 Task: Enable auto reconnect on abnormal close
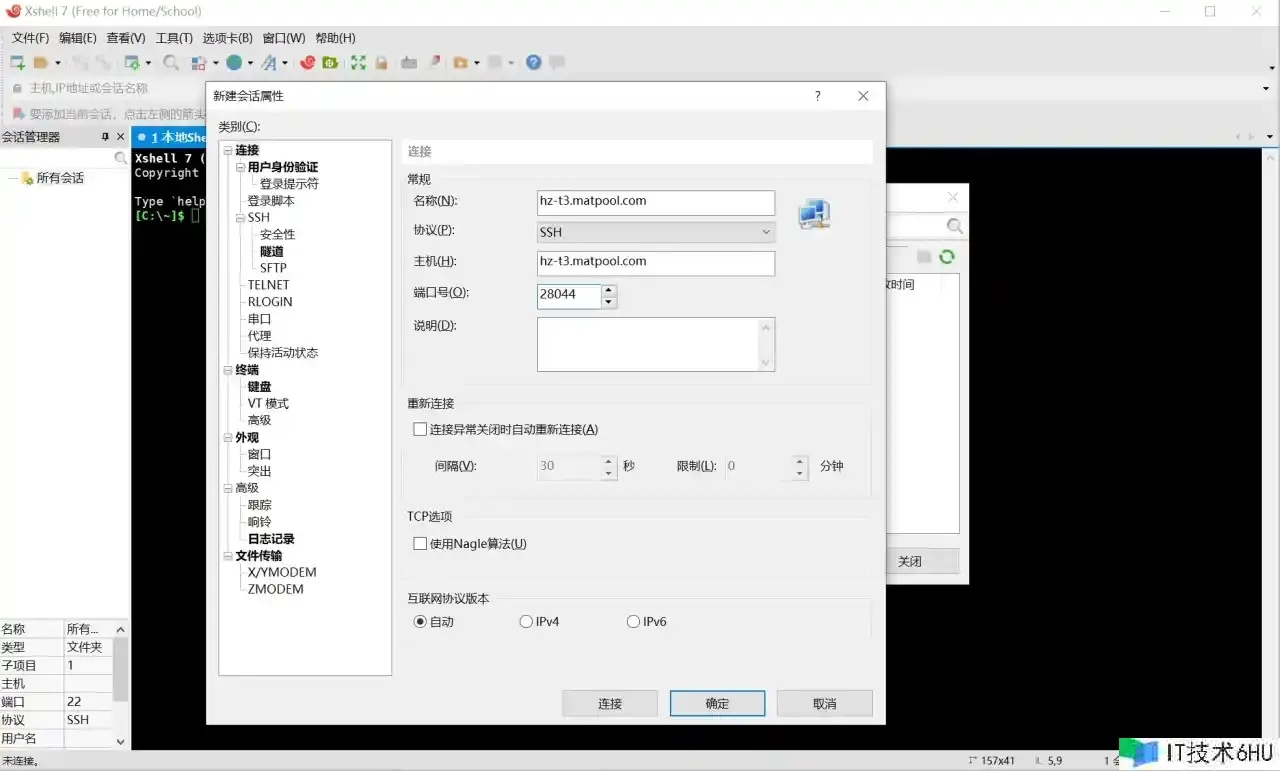[420, 429]
